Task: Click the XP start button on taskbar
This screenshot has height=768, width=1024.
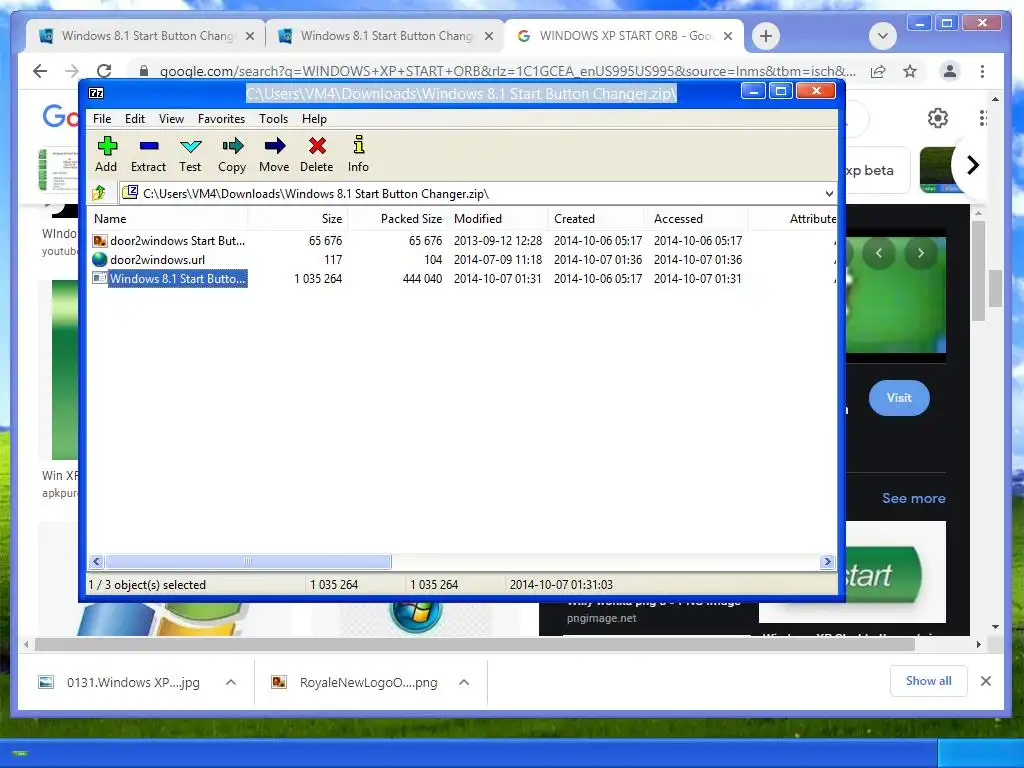Action: (x=20, y=754)
